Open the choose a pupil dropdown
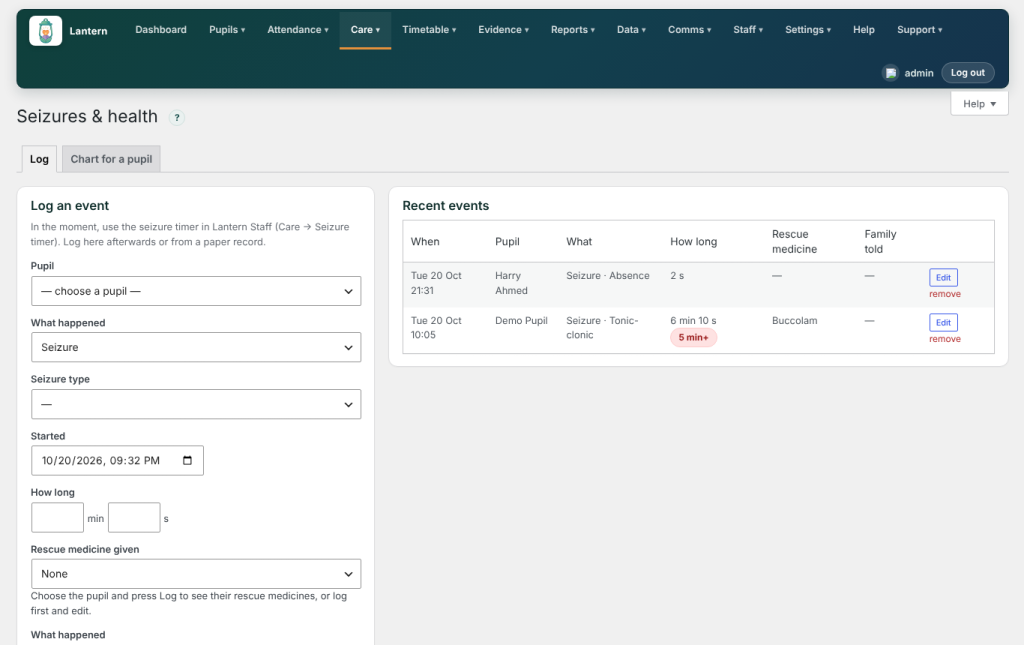 196,291
